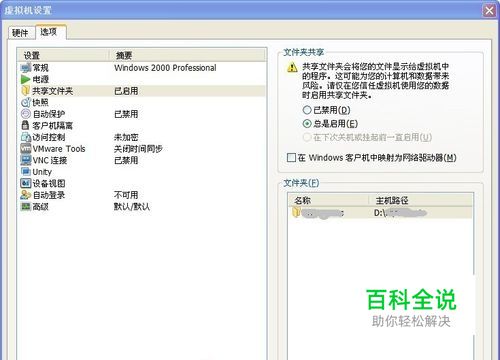Click the shared folder icon in 文件夹 list

click(296, 212)
